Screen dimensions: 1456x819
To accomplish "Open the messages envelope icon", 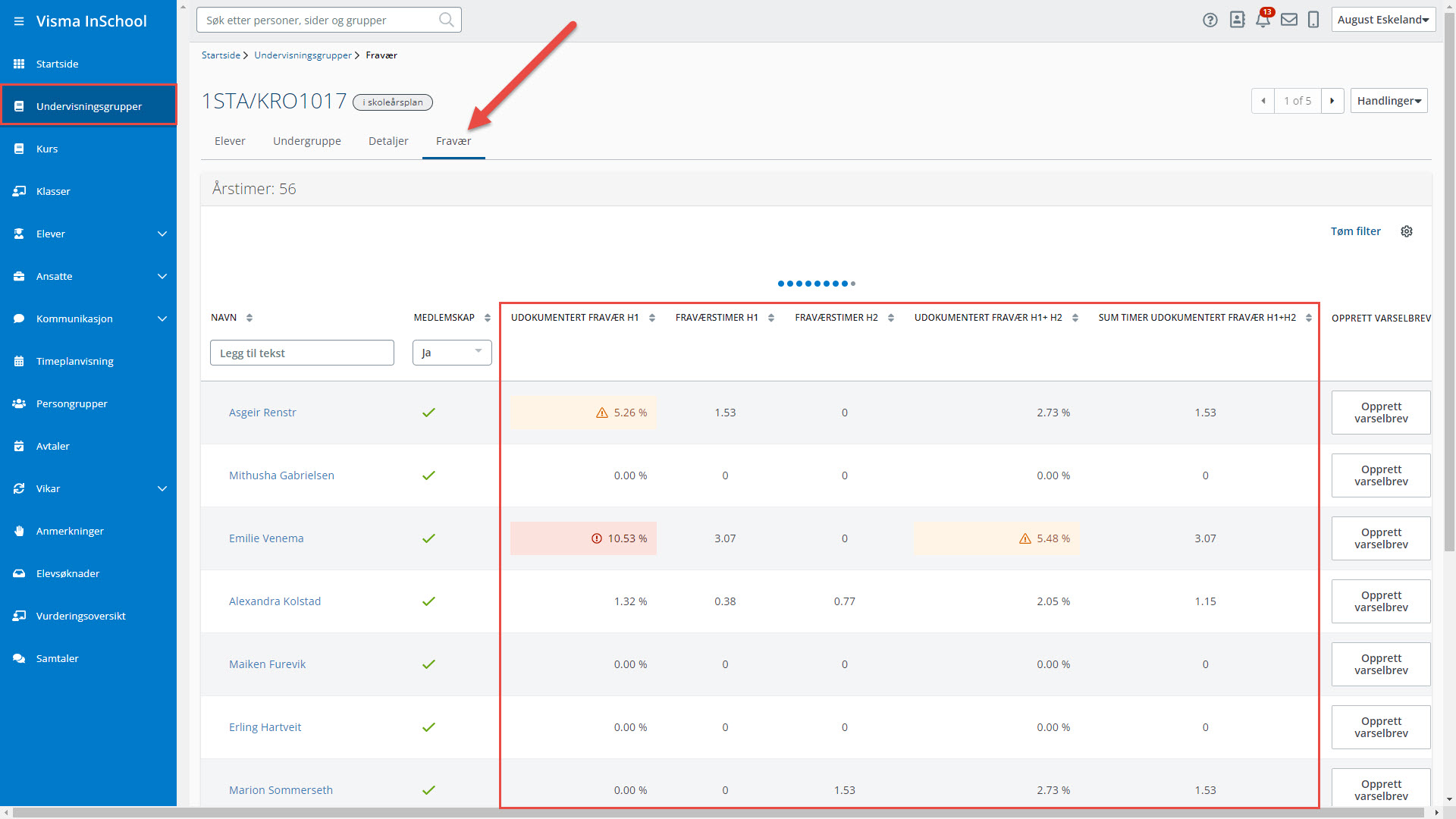I will (x=1288, y=20).
